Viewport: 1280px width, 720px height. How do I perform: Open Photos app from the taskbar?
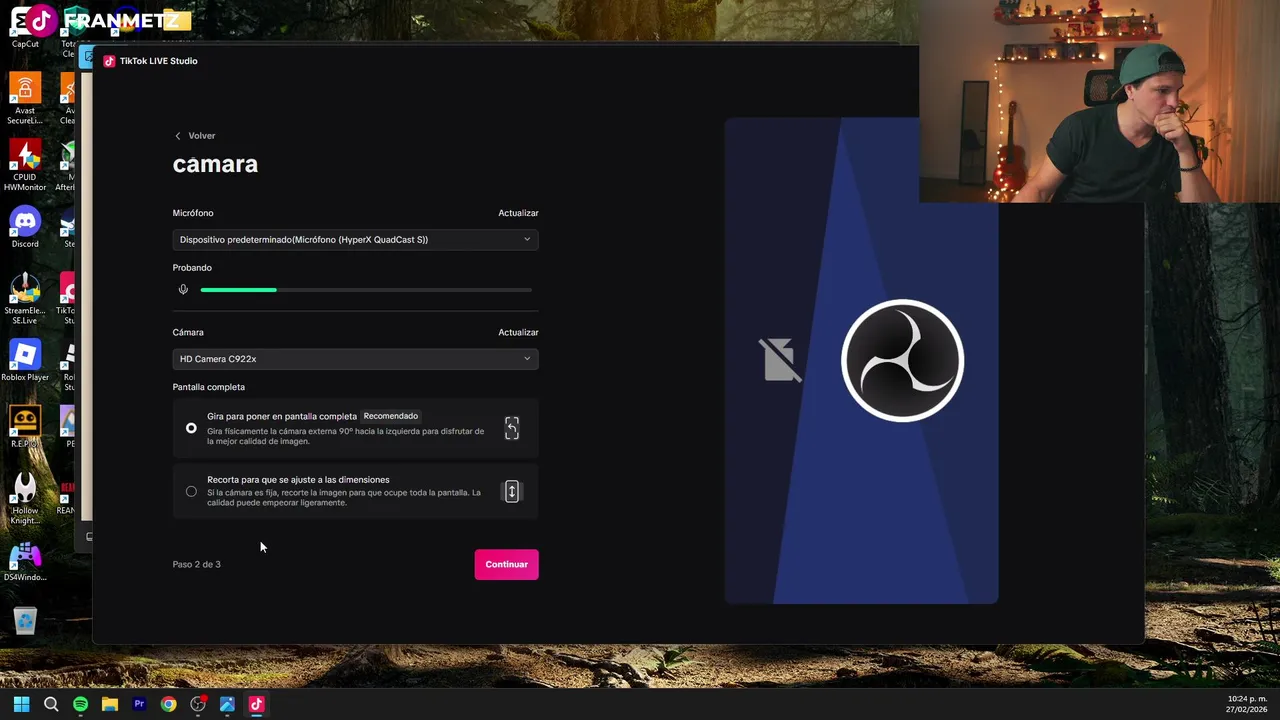pos(227,704)
